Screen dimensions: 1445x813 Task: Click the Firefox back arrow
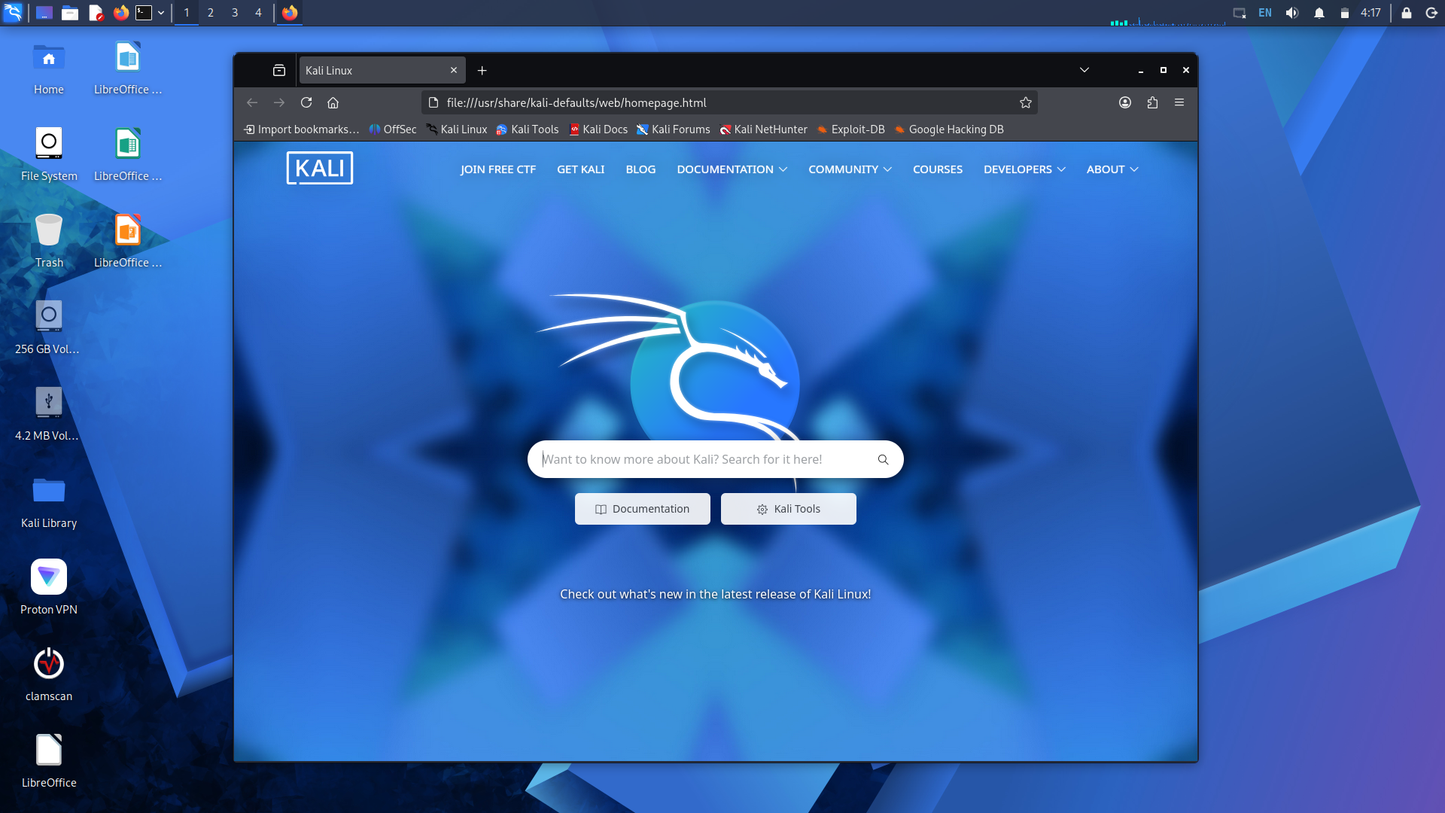tap(252, 102)
